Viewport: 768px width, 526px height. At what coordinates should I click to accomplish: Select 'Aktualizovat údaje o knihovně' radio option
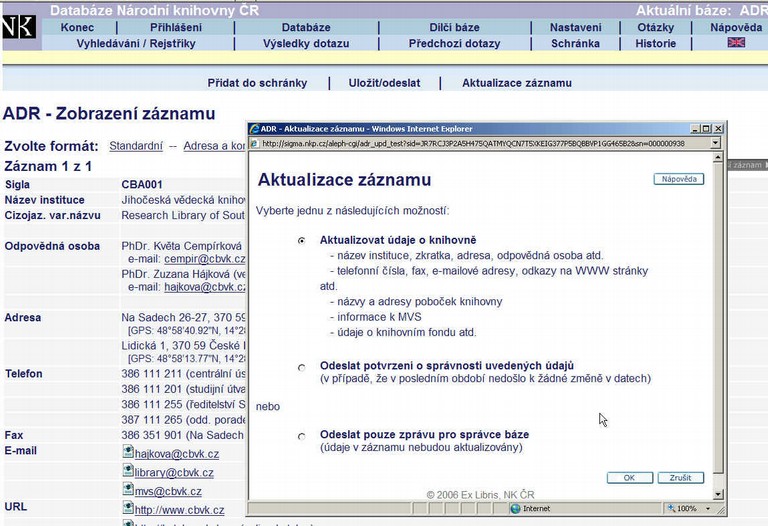click(x=302, y=240)
